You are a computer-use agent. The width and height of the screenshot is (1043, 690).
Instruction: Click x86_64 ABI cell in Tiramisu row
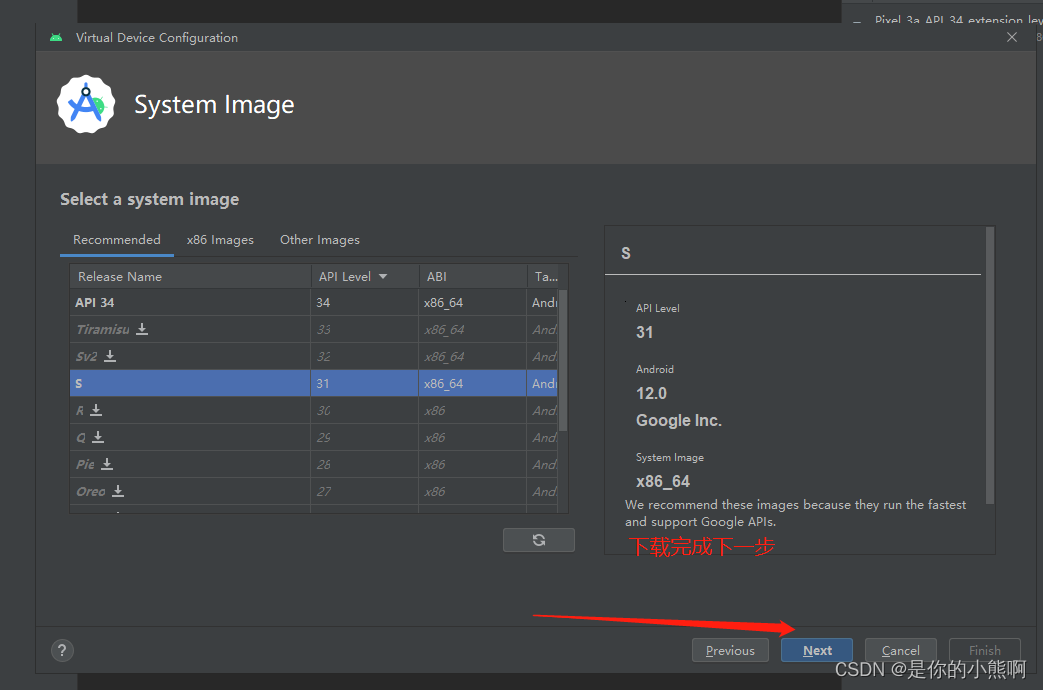coord(472,329)
